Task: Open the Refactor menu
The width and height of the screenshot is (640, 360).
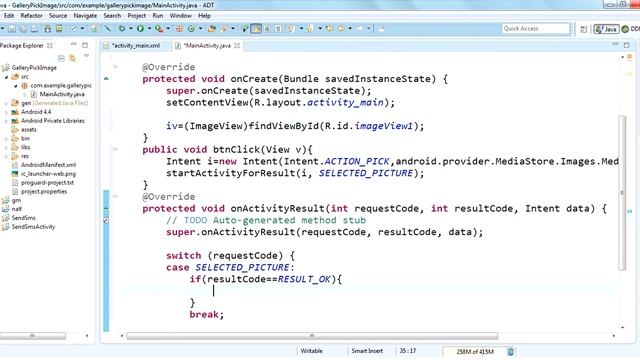Action: pos(31,16)
